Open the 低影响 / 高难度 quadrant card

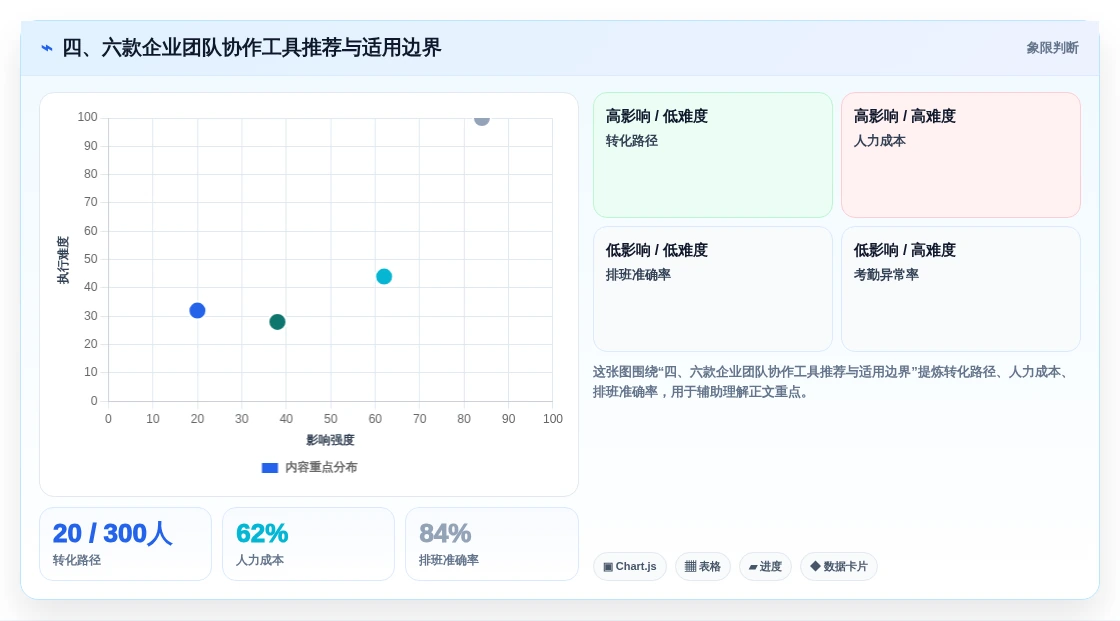tap(961, 289)
